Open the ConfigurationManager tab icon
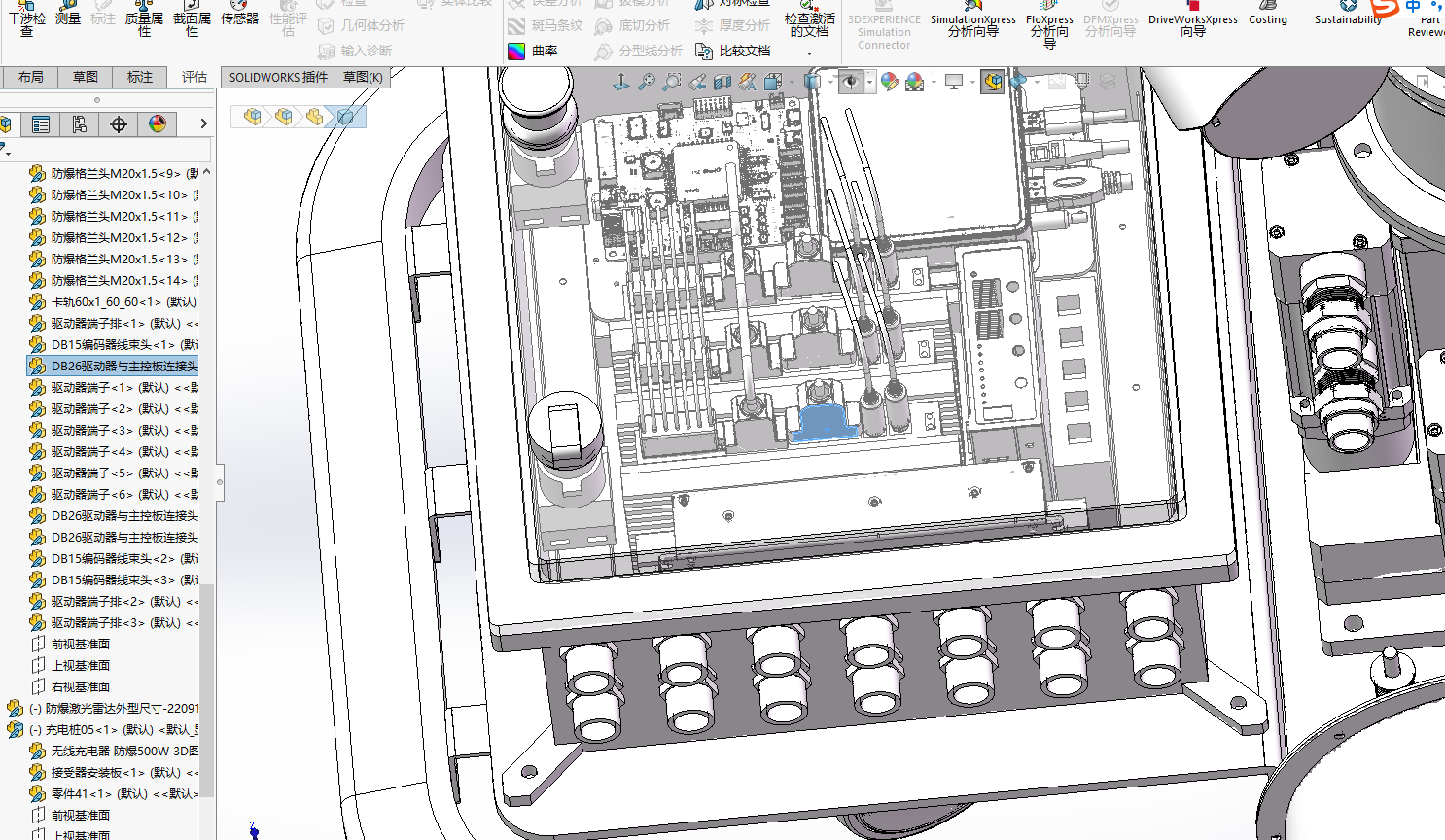Screen dimensions: 1445x840 point(79,124)
